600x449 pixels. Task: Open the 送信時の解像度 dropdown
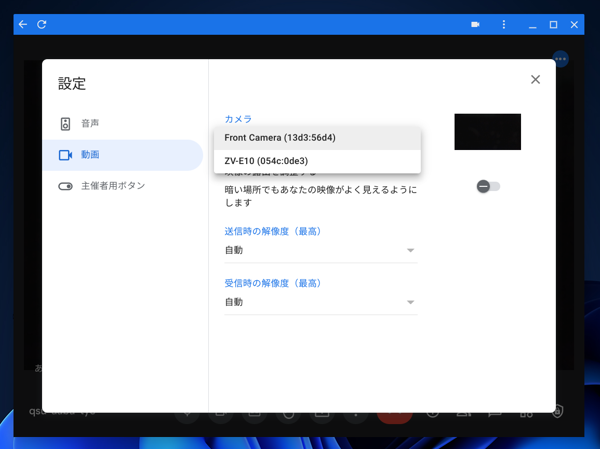[321, 250]
